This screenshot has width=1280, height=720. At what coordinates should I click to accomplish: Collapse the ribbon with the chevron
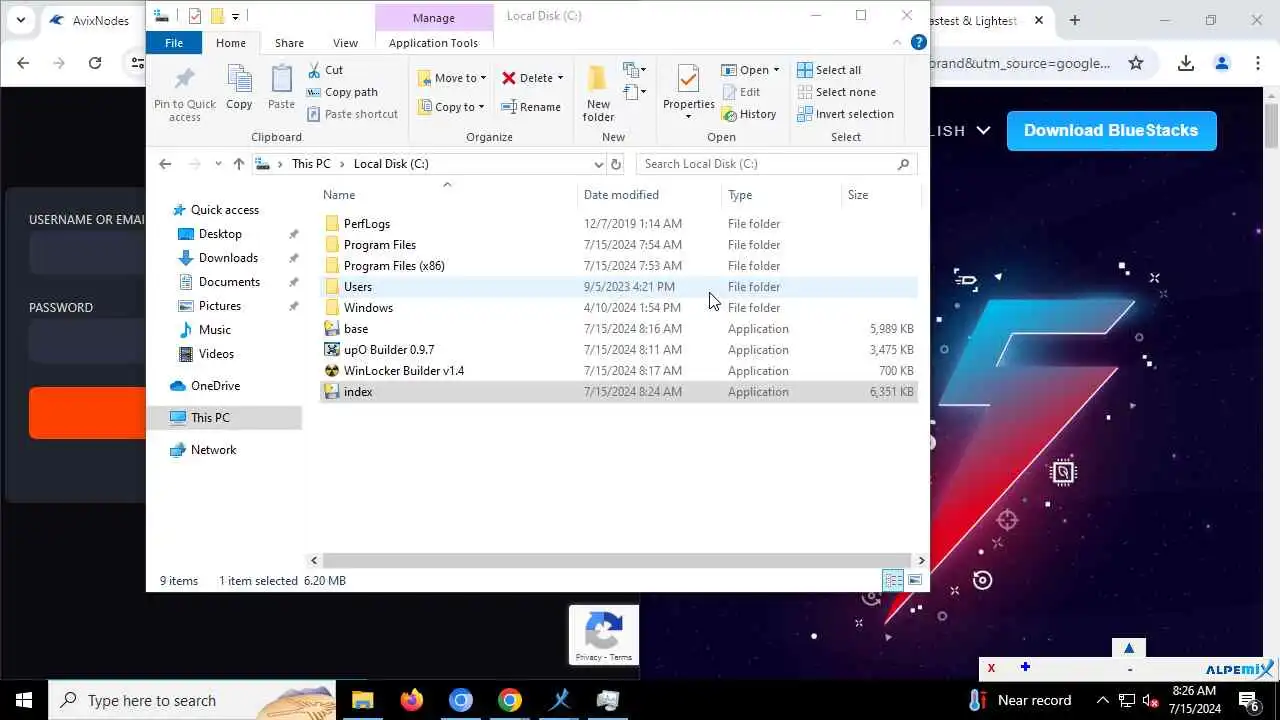897,43
